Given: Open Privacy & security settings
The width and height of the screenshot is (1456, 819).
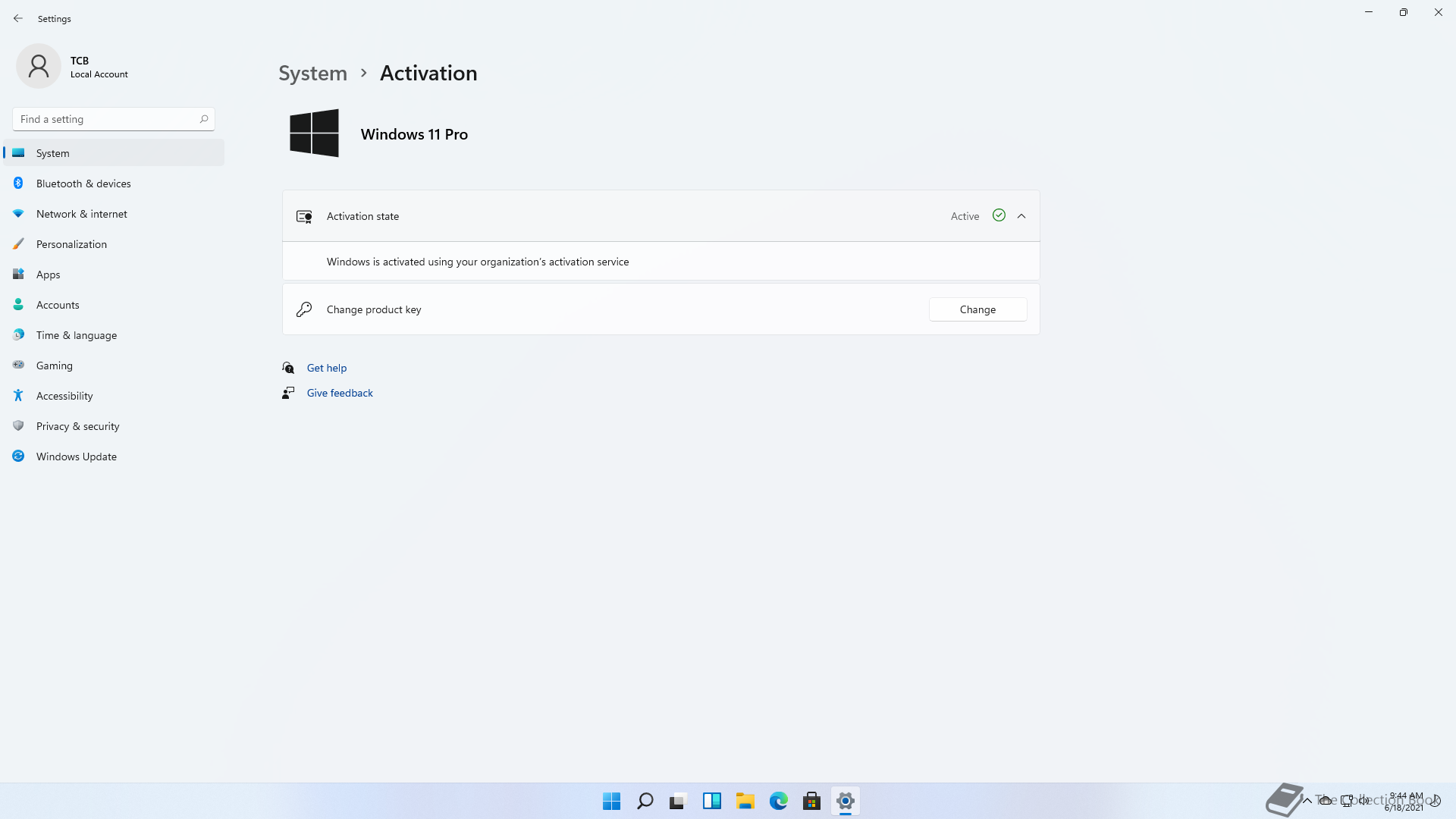Looking at the screenshot, I should tap(114, 425).
